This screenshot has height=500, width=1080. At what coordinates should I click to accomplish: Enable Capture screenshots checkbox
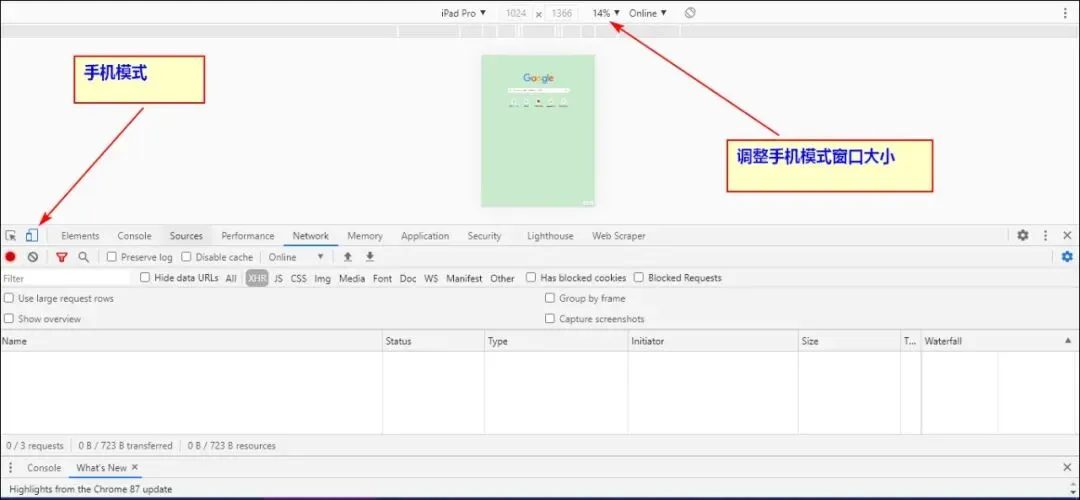point(550,319)
